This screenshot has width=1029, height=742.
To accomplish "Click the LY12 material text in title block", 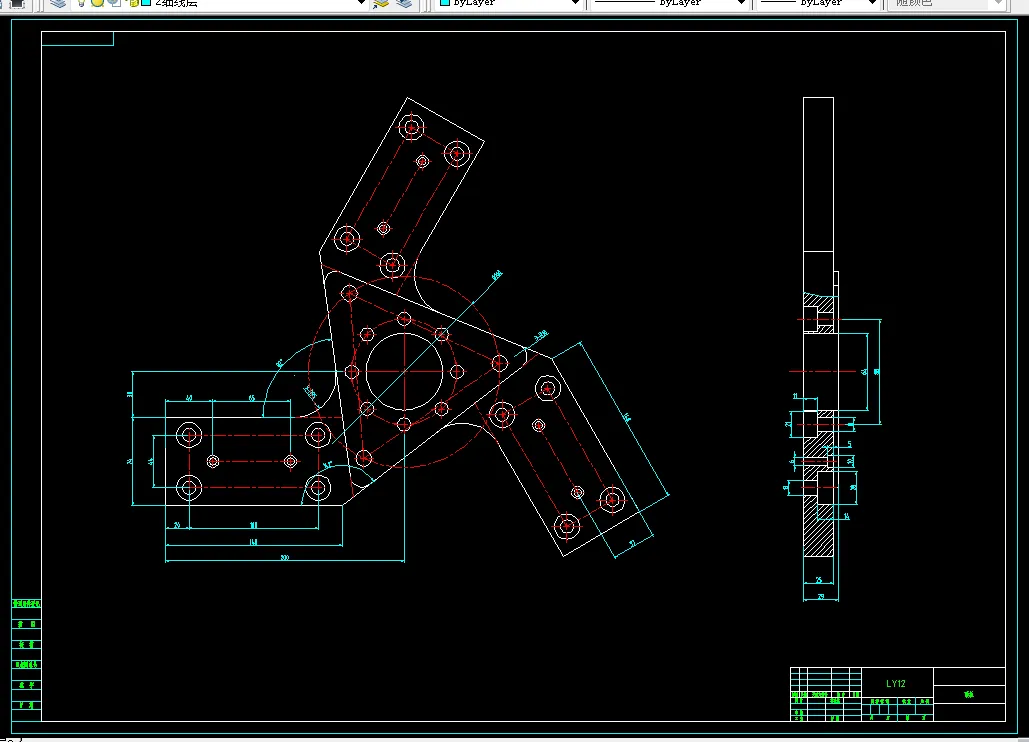I will [x=896, y=684].
